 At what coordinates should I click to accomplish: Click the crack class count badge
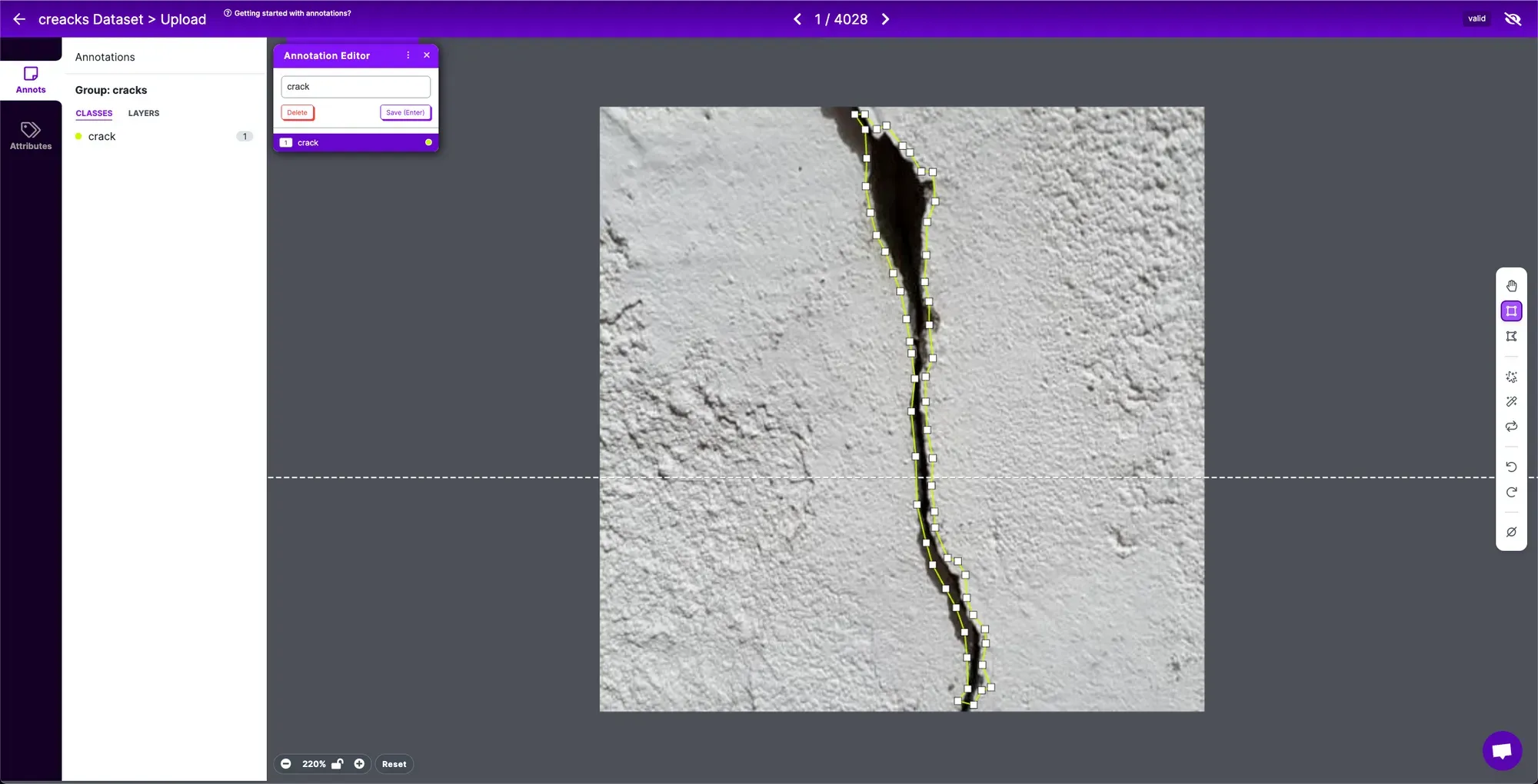click(245, 136)
